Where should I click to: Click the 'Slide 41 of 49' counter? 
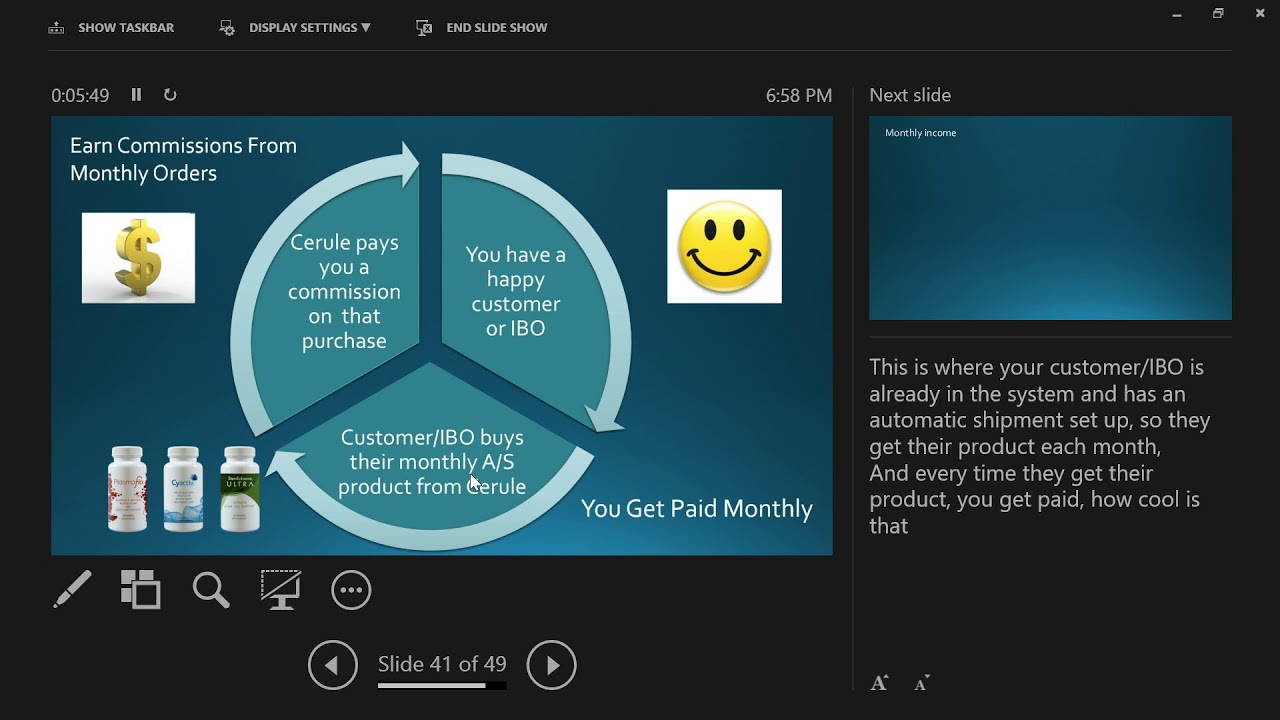(x=442, y=664)
